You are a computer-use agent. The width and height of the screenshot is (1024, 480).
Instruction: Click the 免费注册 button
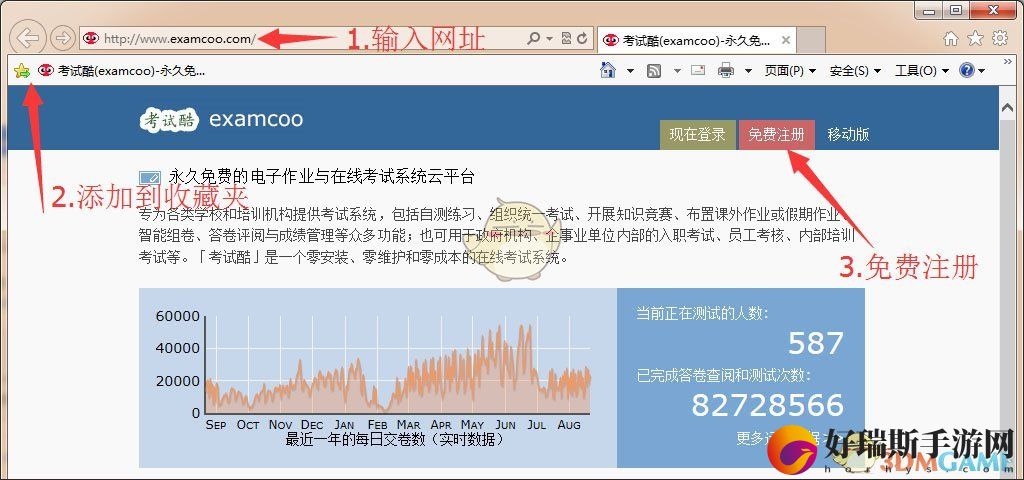(776, 135)
